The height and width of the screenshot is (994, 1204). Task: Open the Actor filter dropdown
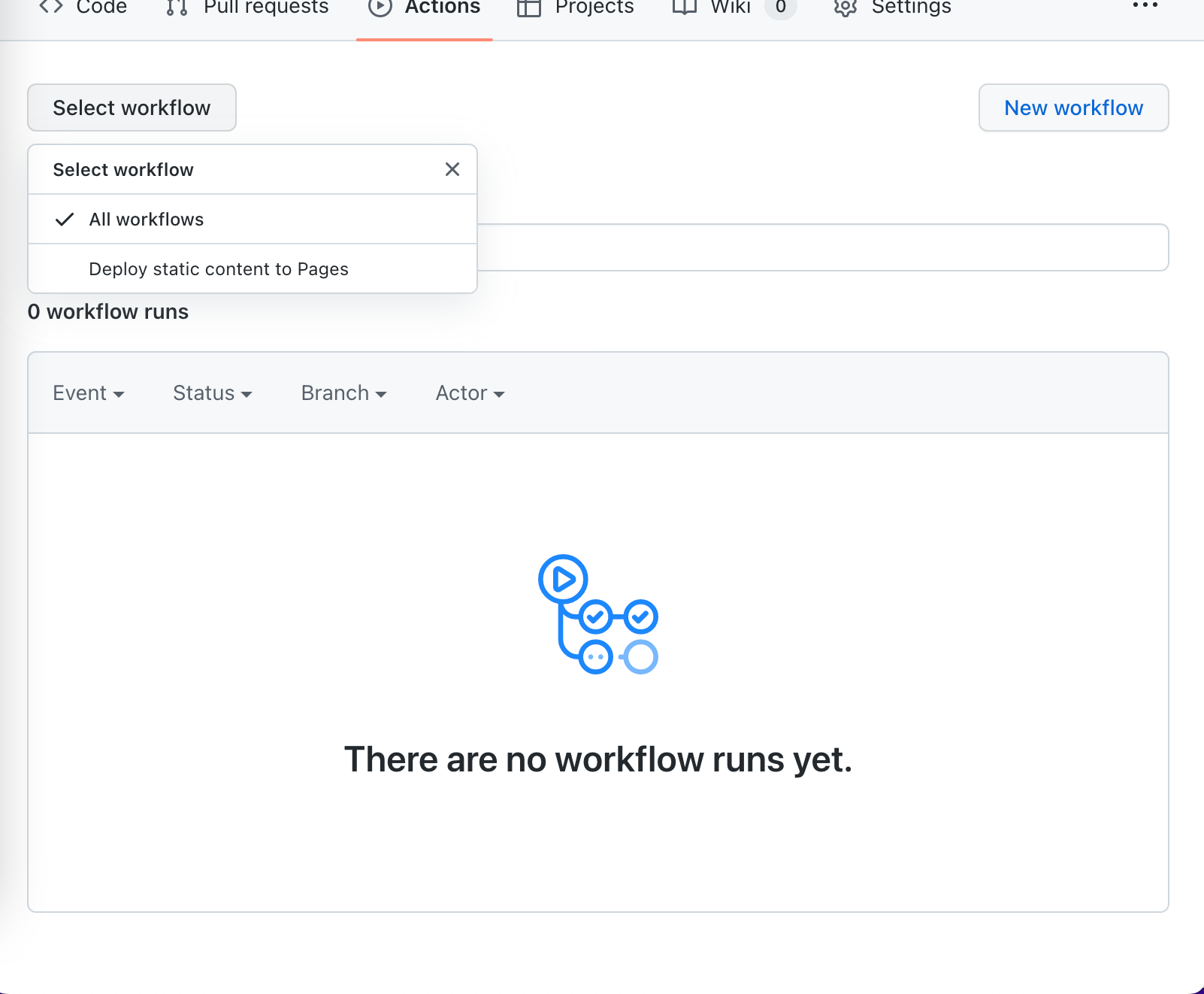click(470, 392)
